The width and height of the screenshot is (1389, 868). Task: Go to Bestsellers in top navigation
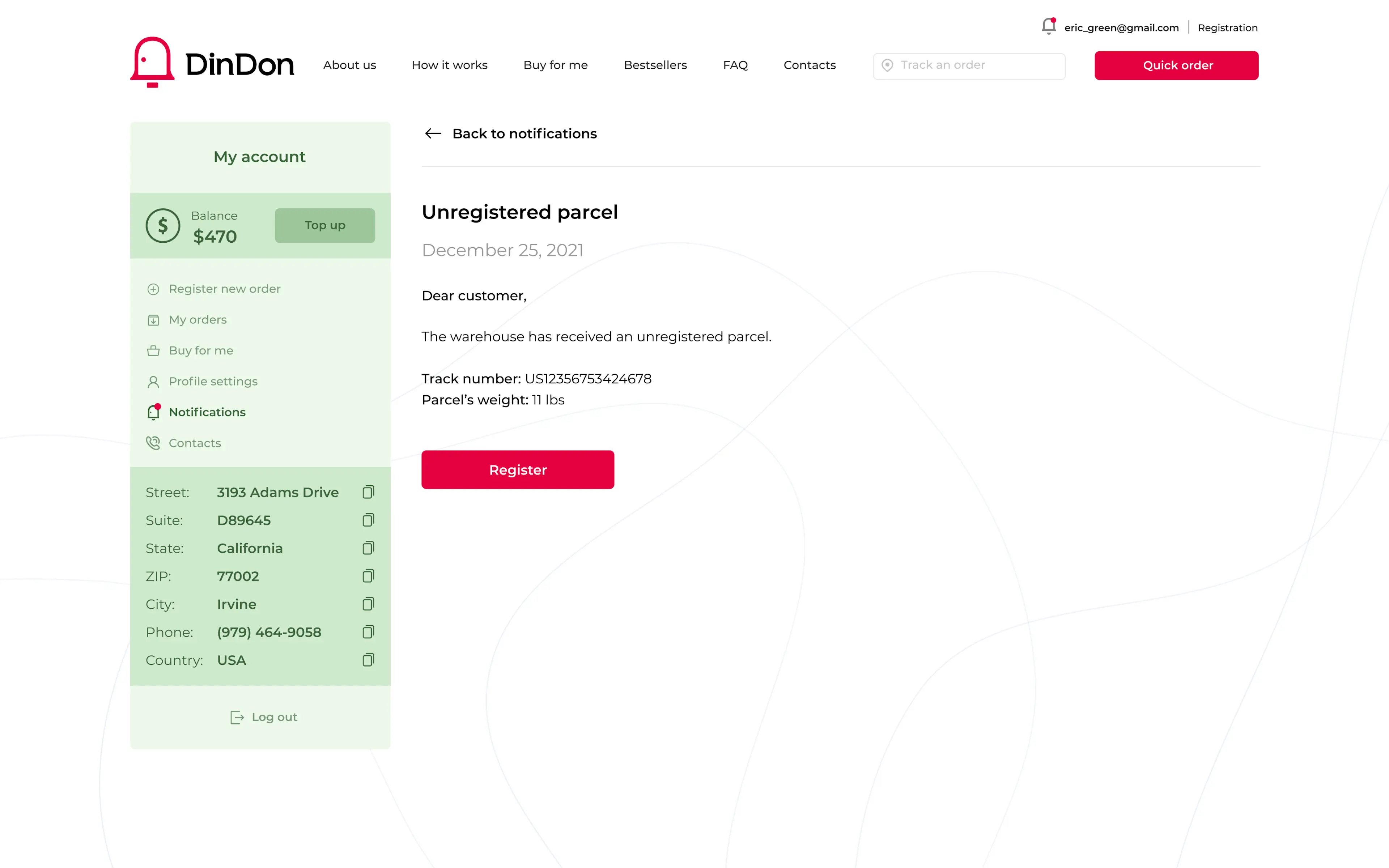coord(655,65)
